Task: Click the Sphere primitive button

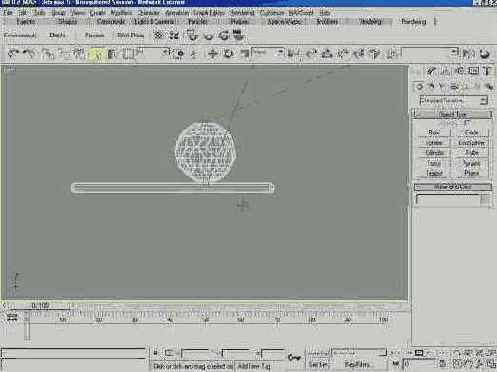Action: 434,143
